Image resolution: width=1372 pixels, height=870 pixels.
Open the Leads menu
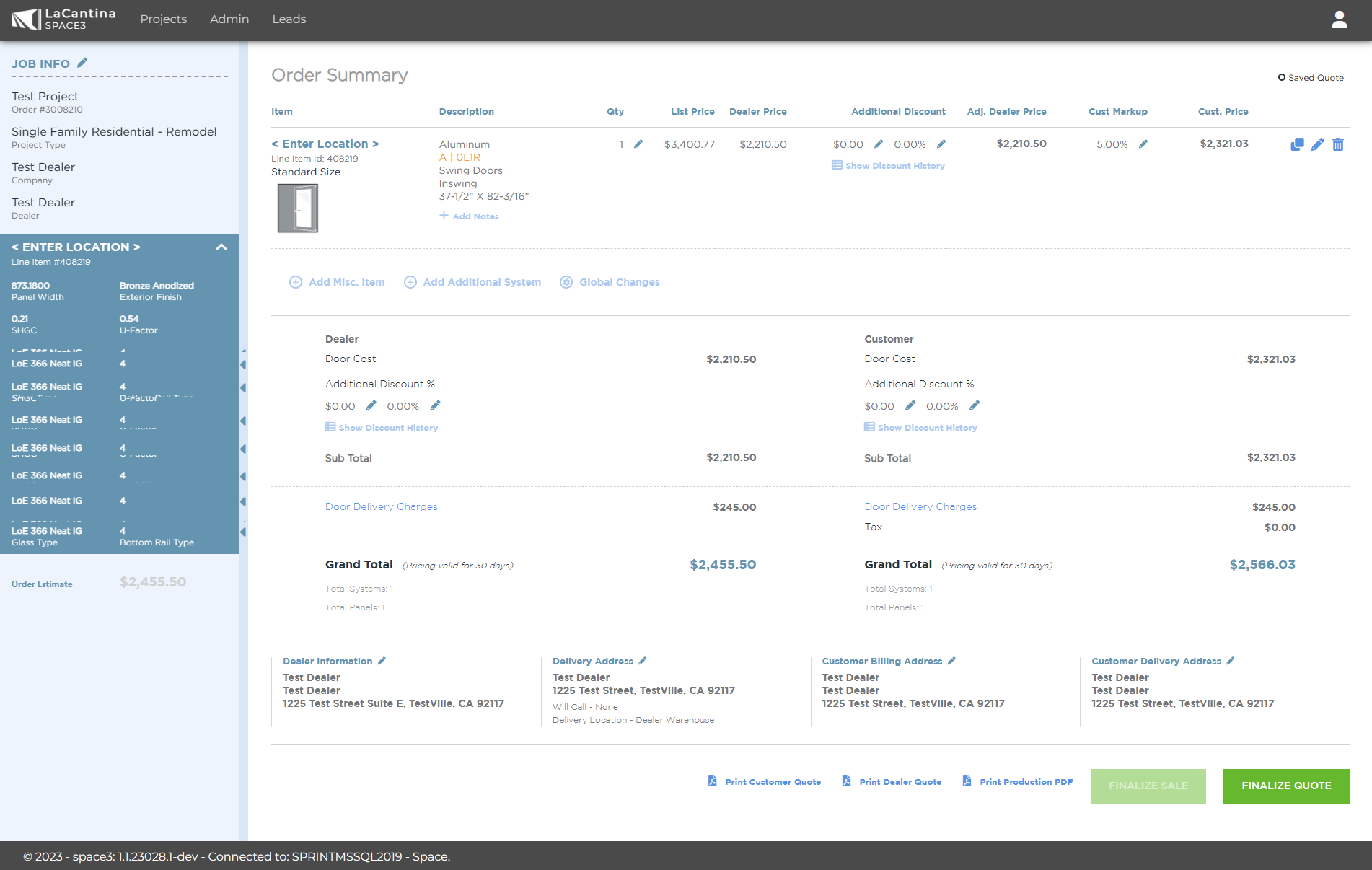(x=289, y=19)
